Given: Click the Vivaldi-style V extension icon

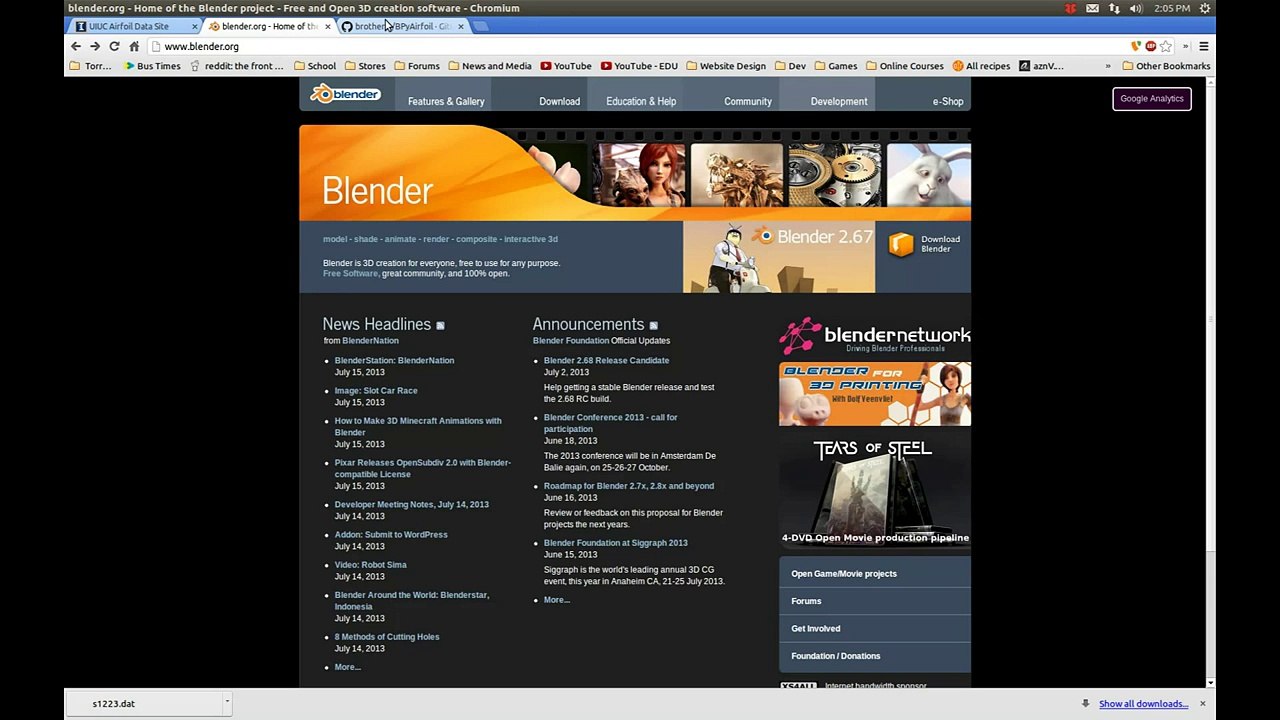Looking at the screenshot, I should [x=1136, y=46].
